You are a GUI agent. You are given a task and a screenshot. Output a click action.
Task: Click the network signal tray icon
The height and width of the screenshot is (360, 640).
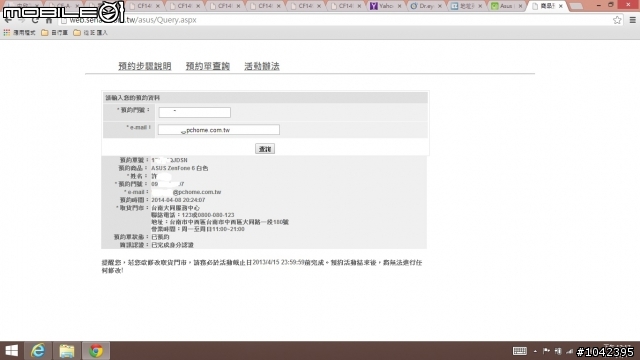pos(569,351)
